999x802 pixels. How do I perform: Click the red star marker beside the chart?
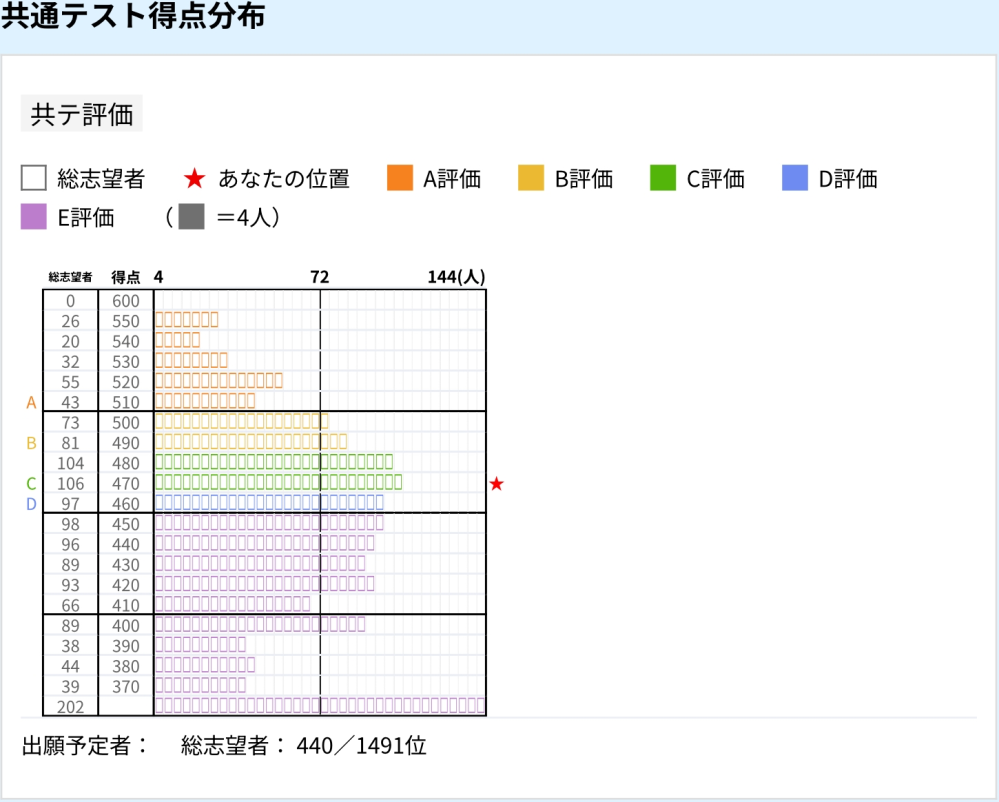(496, 484)
